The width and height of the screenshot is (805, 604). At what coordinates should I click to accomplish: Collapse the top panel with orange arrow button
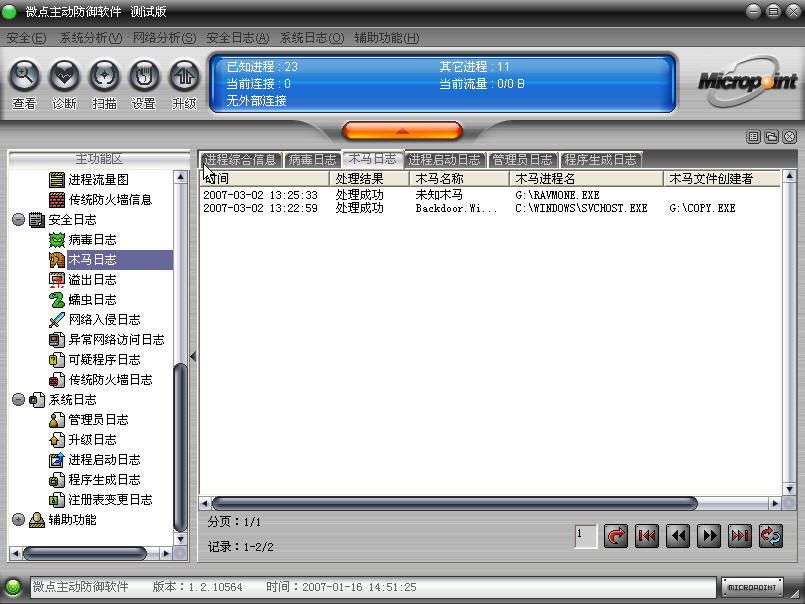click(402, 130)
